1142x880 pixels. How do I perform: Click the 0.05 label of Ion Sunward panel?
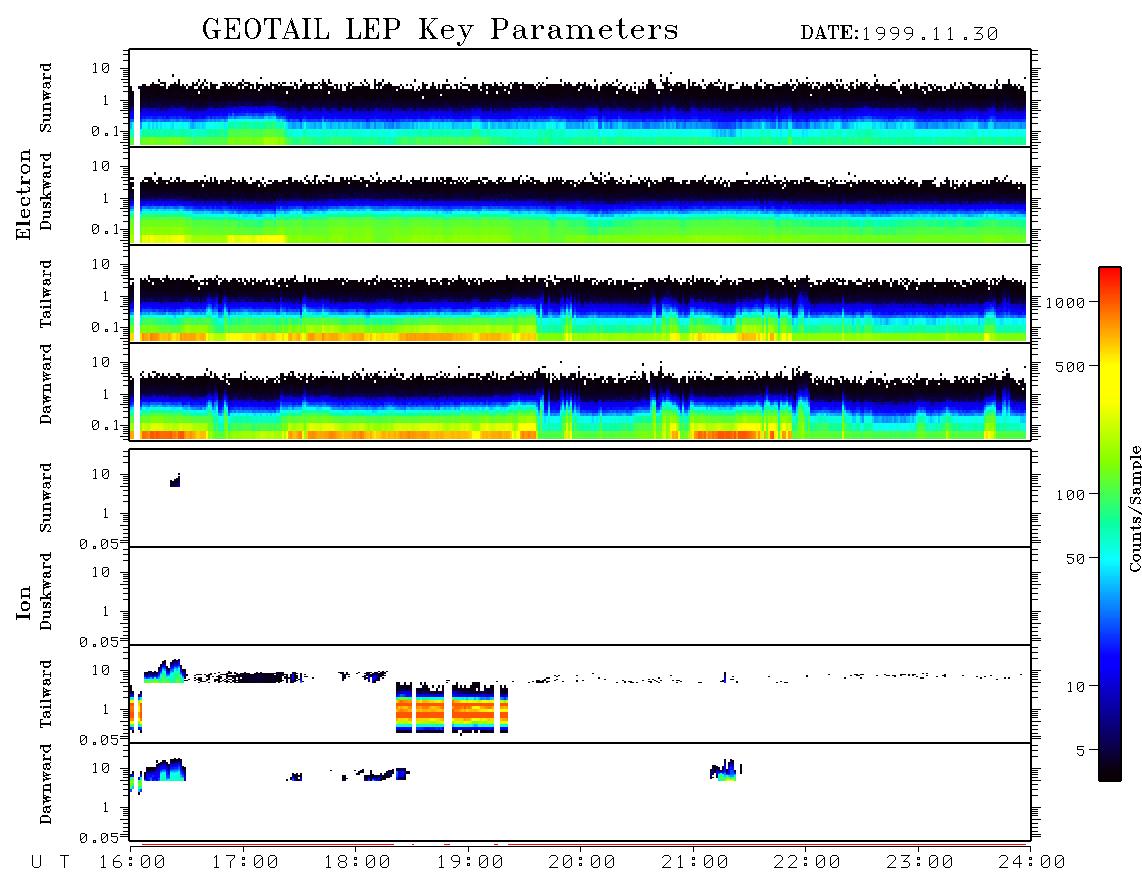tap(100, 543)
